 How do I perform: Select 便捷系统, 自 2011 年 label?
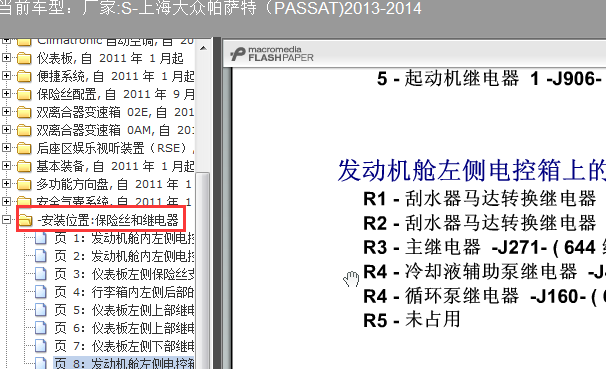(x=115, y=76)
